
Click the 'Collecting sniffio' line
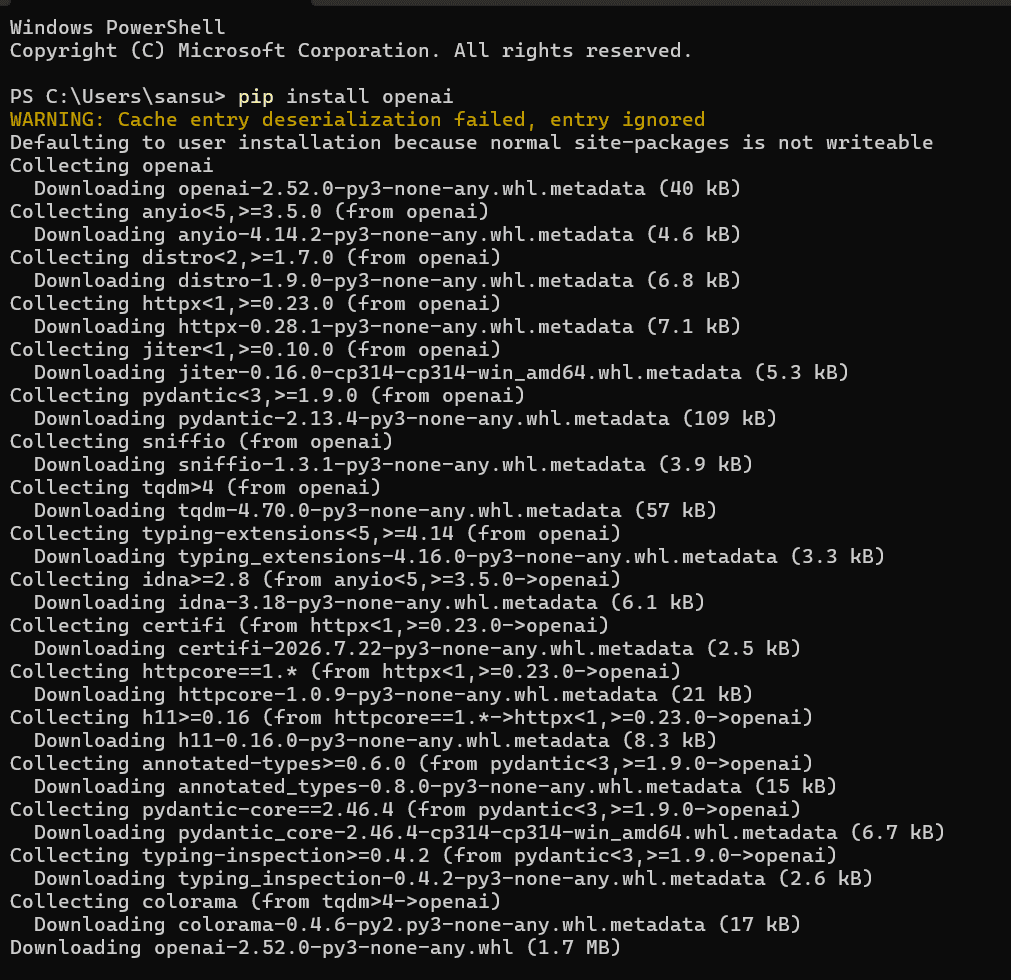tap(201, 442)
